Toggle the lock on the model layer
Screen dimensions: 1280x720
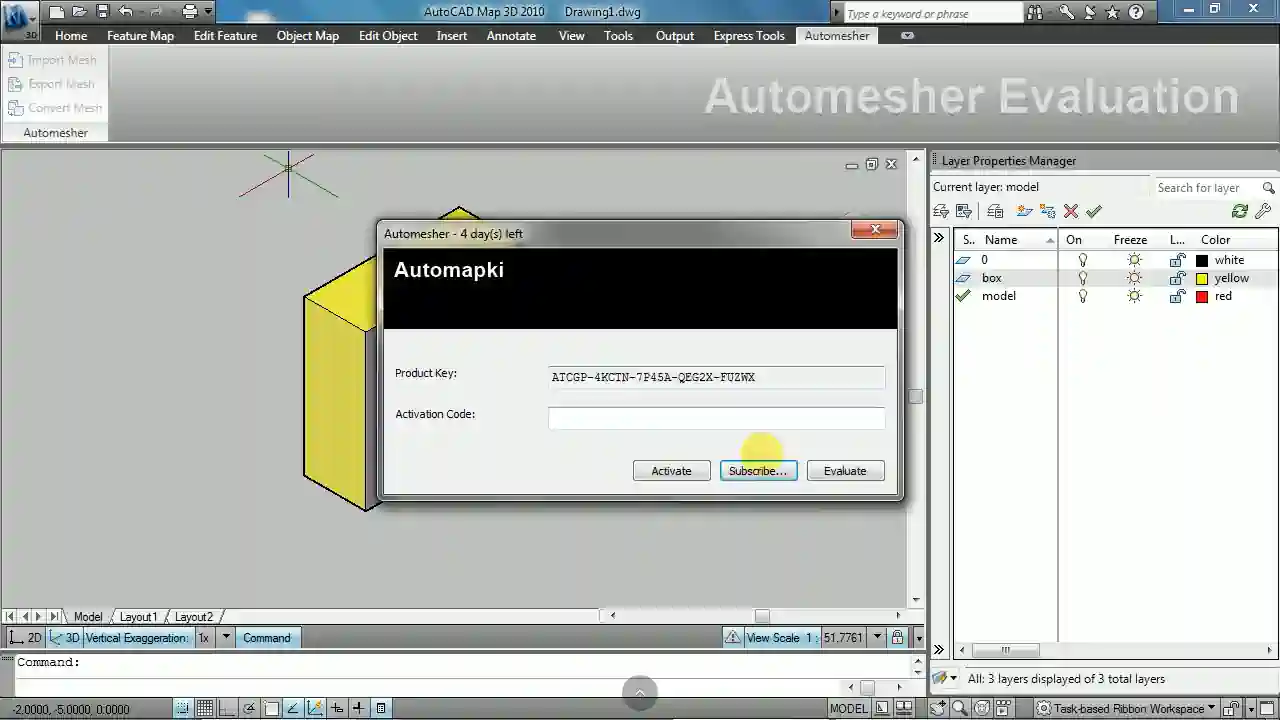1177,296
